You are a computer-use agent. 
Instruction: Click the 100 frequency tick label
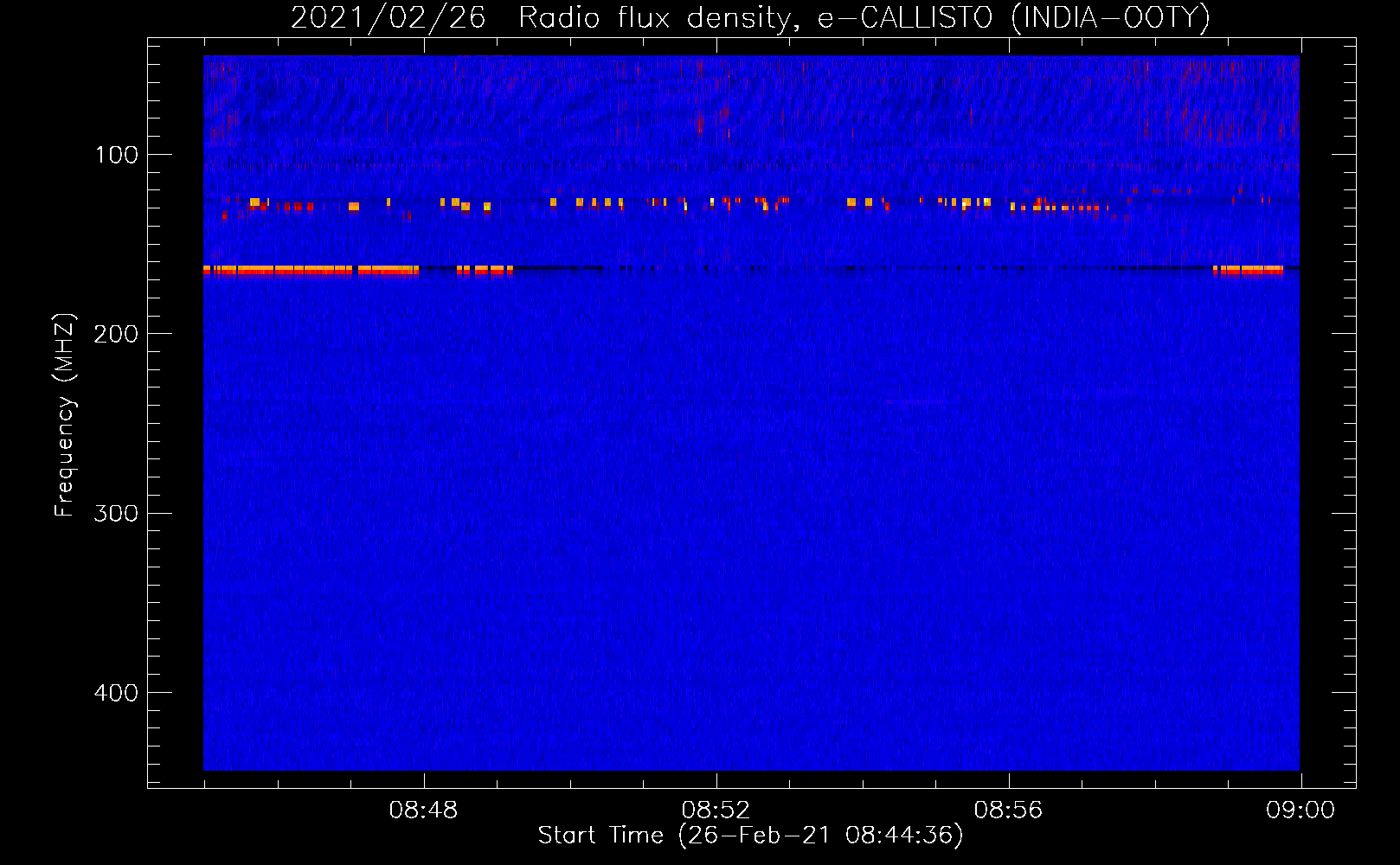[117, 155]
